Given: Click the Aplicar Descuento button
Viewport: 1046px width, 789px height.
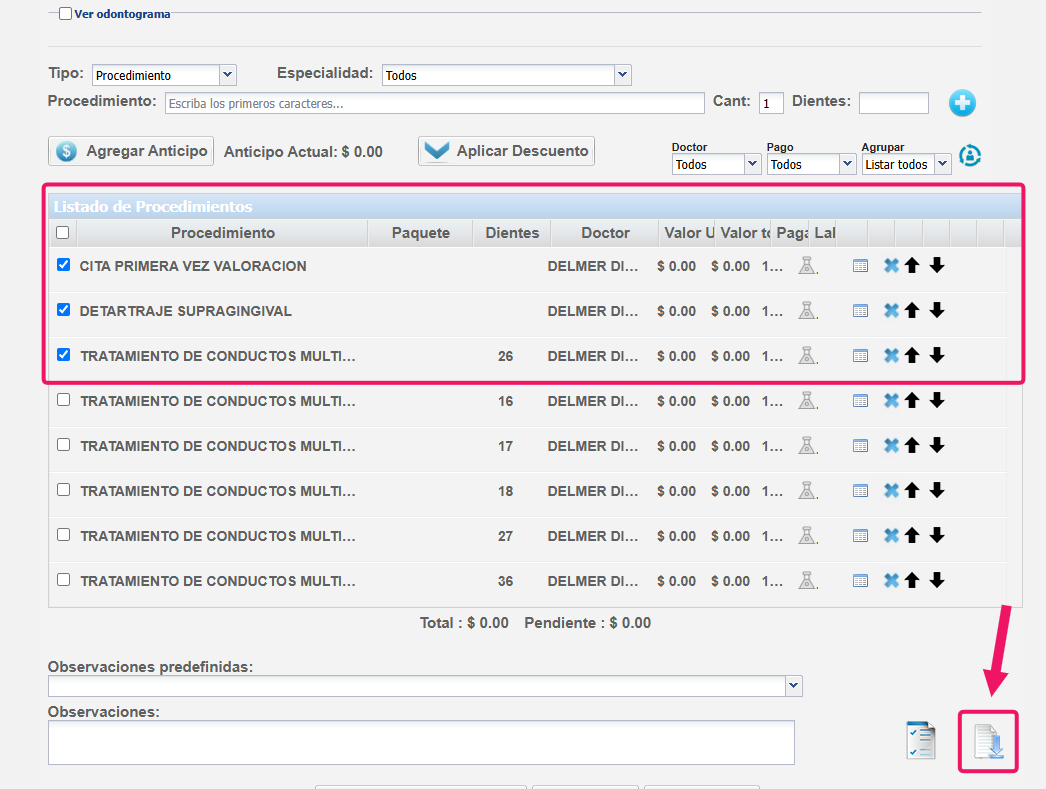Looking at the screenshot, I should (x=506, y=151).
